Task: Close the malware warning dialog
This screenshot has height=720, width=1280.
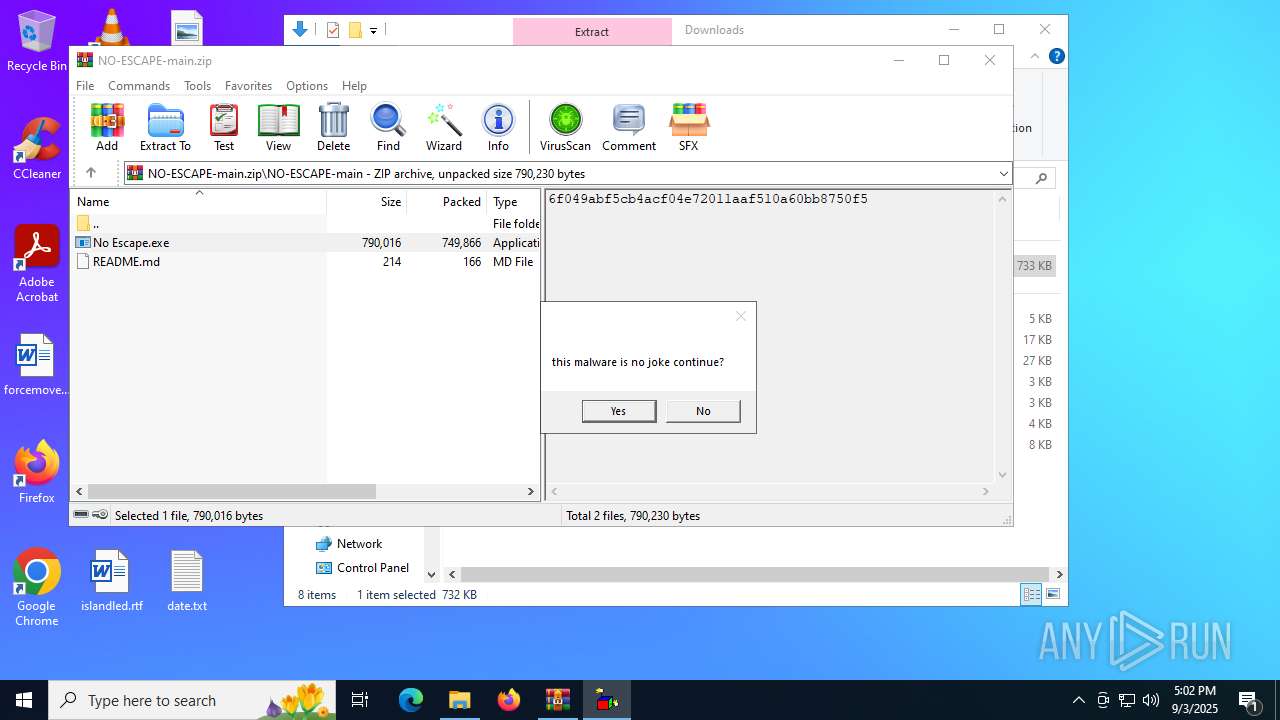Action: click(741, 316)
